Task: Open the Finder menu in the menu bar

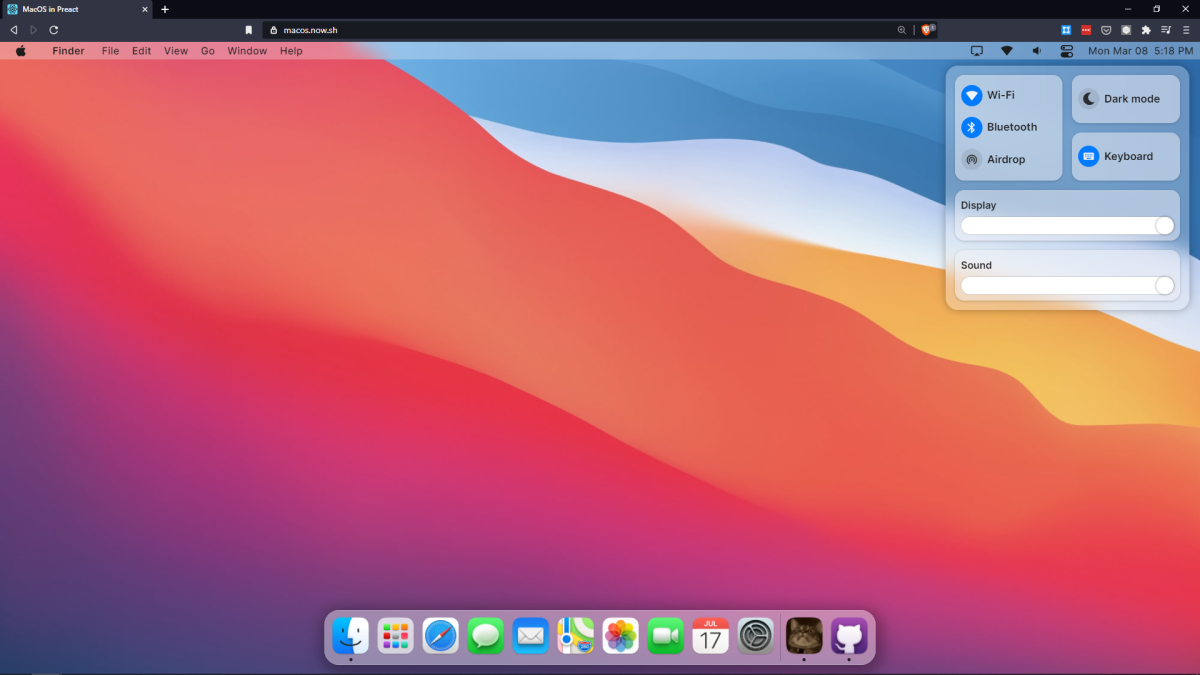Action: (x=68, y=51)
